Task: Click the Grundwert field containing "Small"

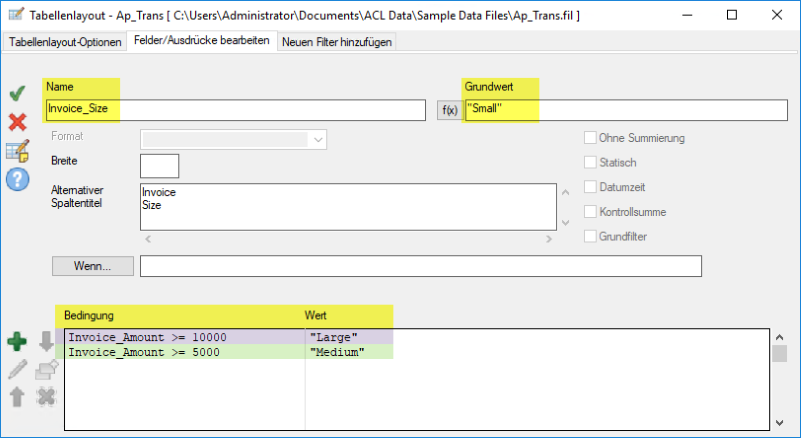Action: pos(620,110)
